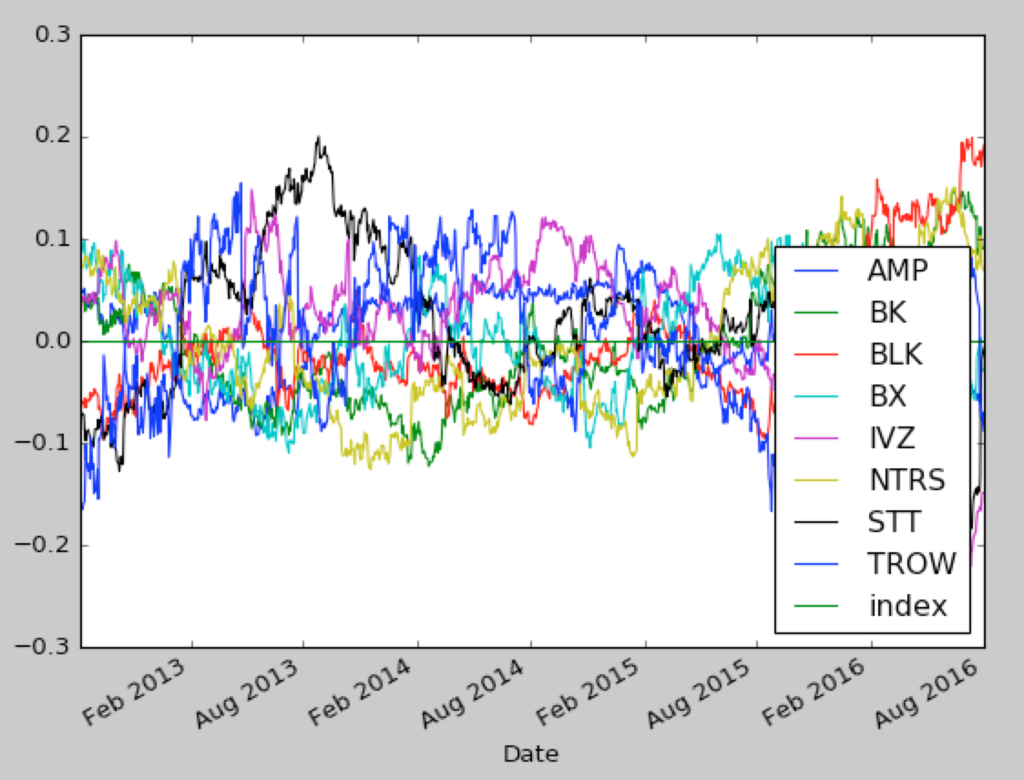
Task: Click the IVZ legend label
Action: (891, 438)
